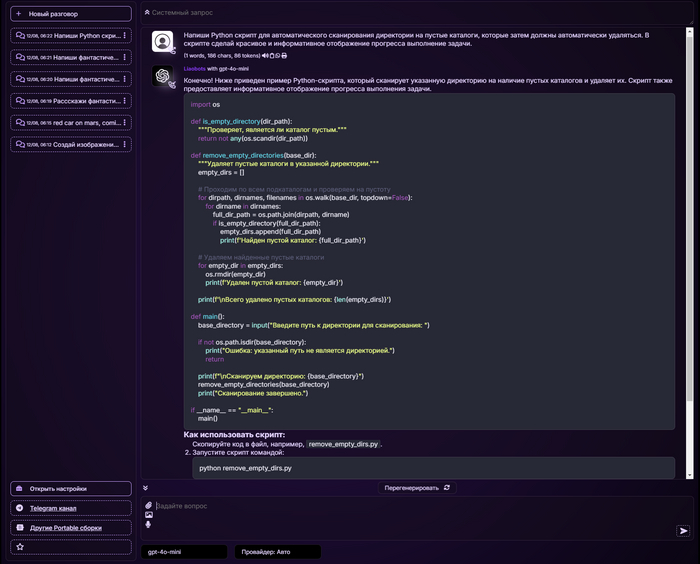Open settings via Открыть настройки

(x=71, y=489)
